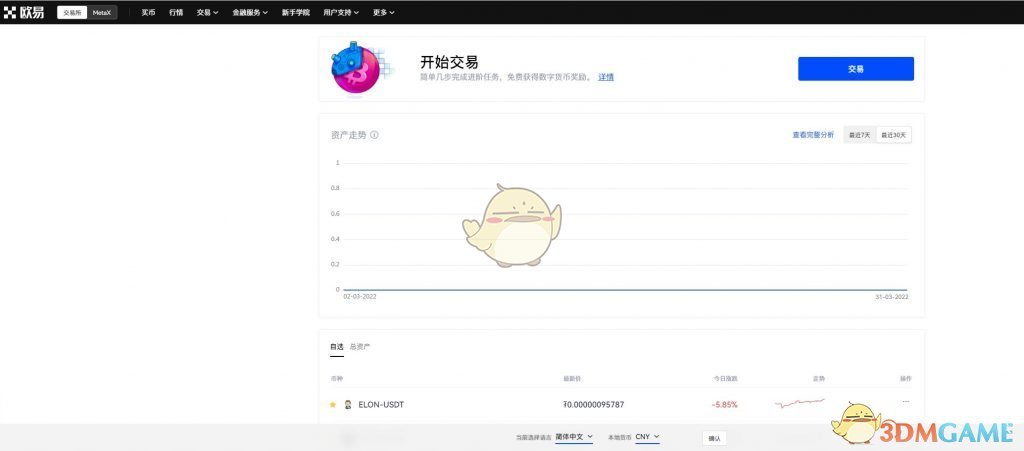This screenshot has height=451, width=1024.
Task: Open the ELON-USDT trend sparkline
Action: [x=799, y=403]
